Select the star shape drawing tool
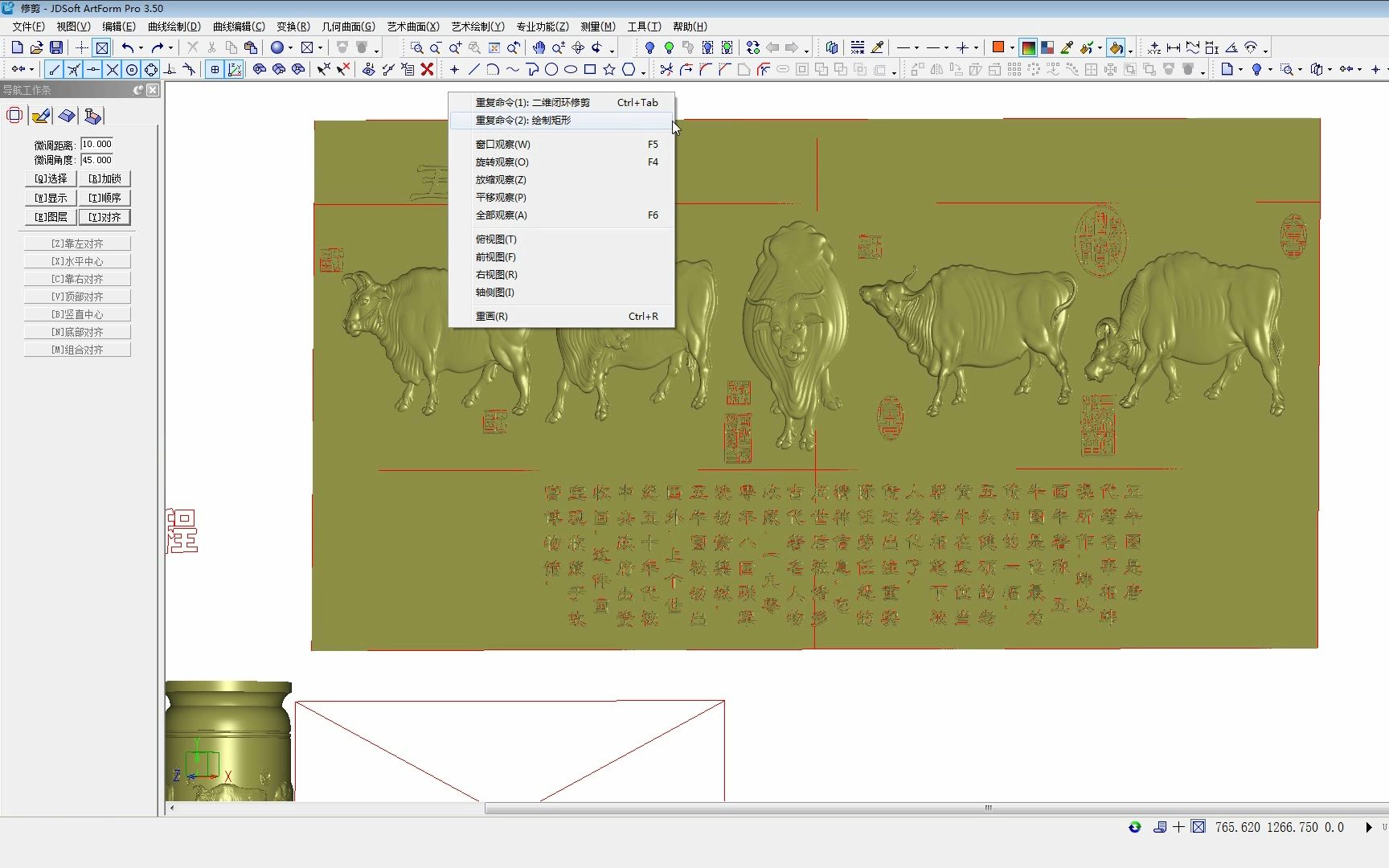 click(609, 69)
